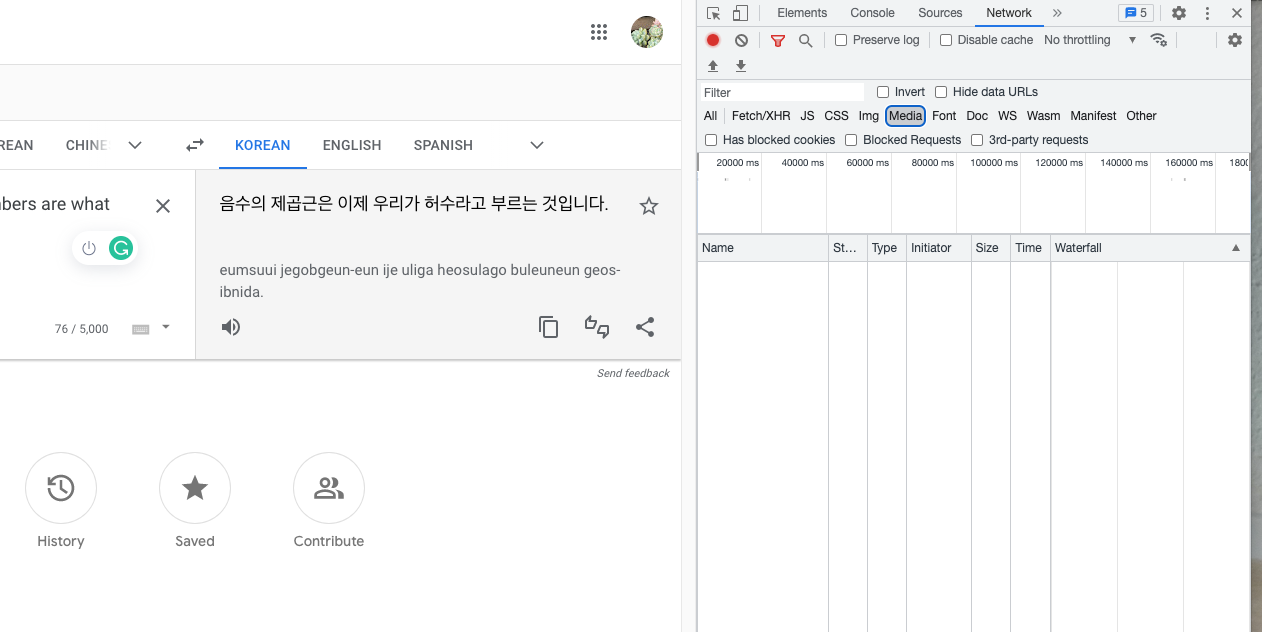The width and height of the screenshot is (1262, 632).
Task: Enable the Preserve log checkbox
Action: pyautogui.click(x=841, y=40)
